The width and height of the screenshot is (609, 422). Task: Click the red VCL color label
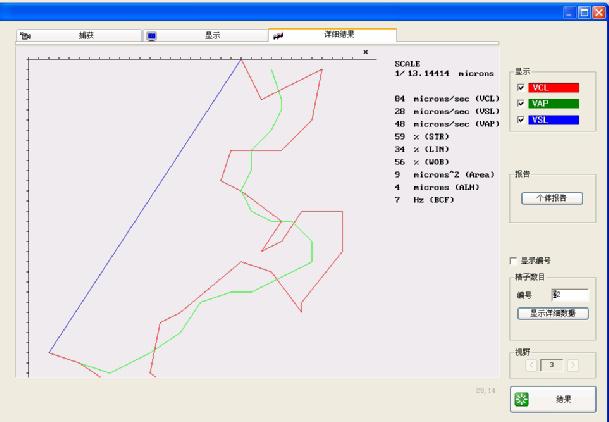click(554, 88)
